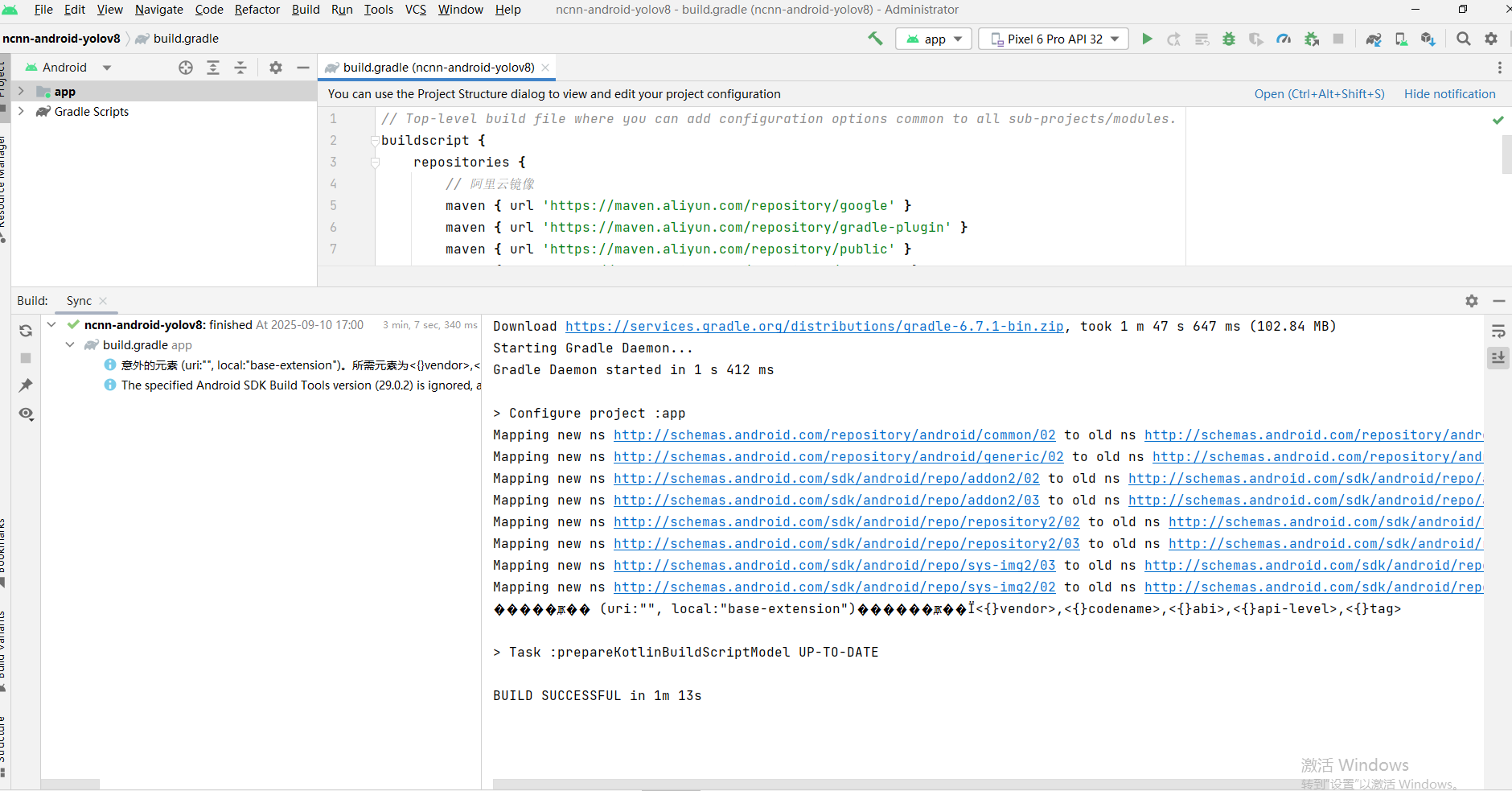This screenshot has width=1512, height=791.
Task: Click Open (Ctrl+Alt+Shift+S) link
Action: click(1319, 94)
